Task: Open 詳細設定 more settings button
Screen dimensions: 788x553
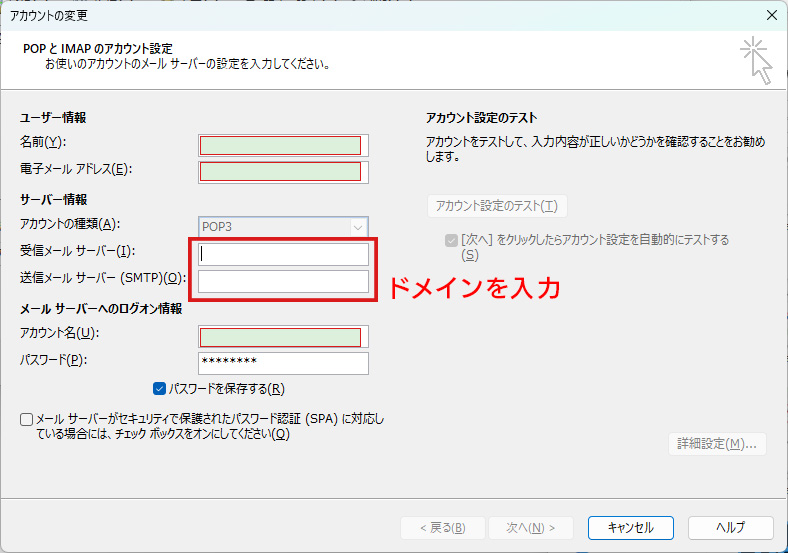Action: (717, 444)
